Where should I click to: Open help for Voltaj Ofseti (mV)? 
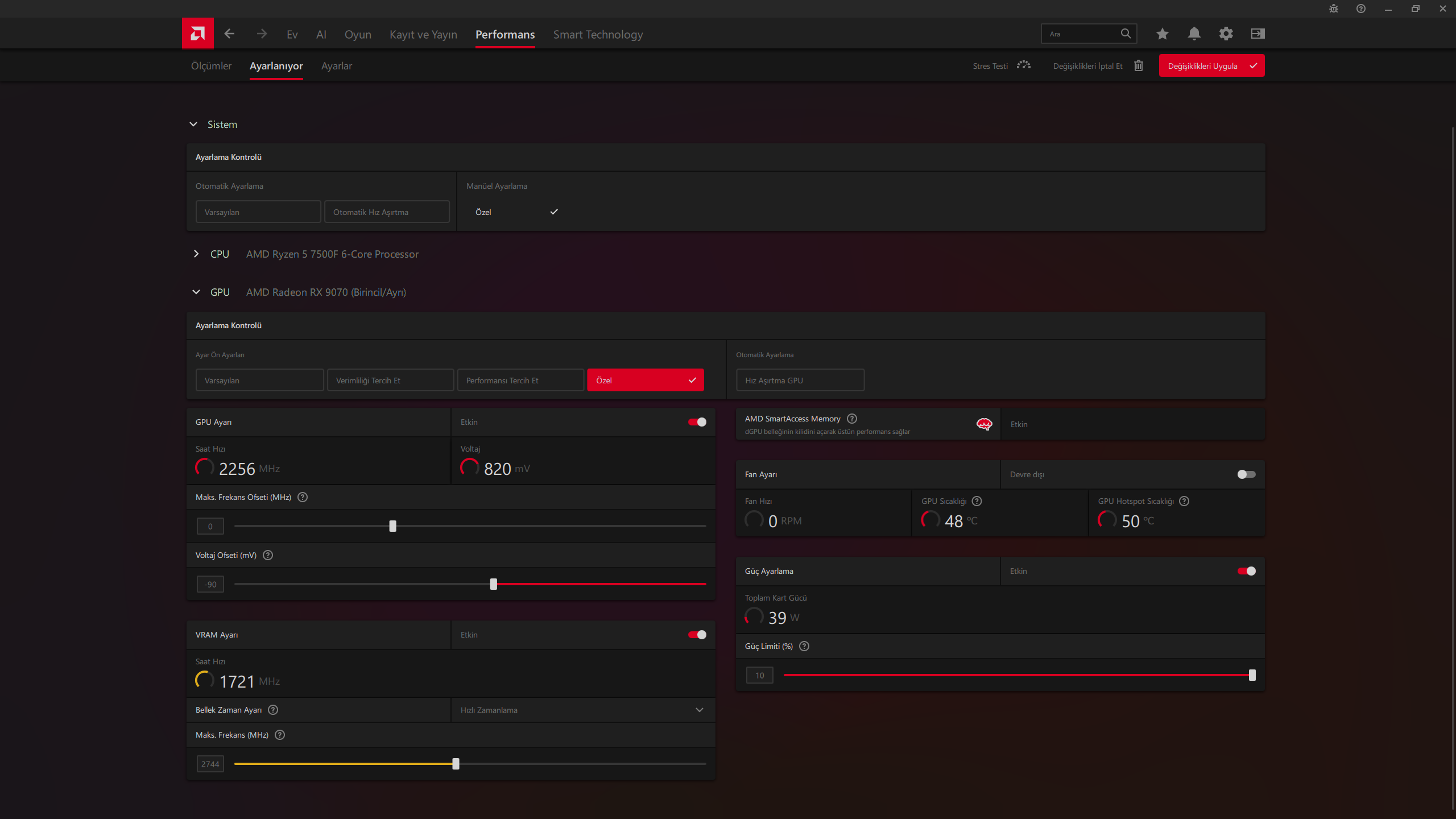268,555
